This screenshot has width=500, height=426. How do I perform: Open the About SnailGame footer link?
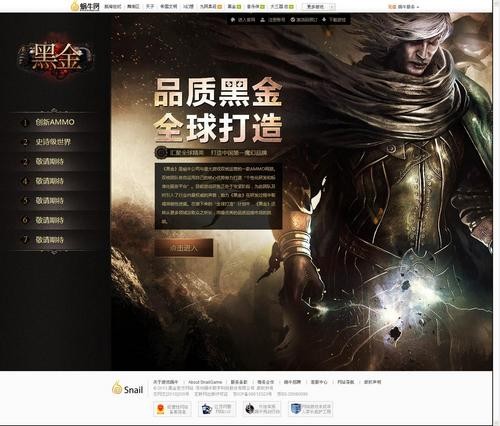[205, 382]
